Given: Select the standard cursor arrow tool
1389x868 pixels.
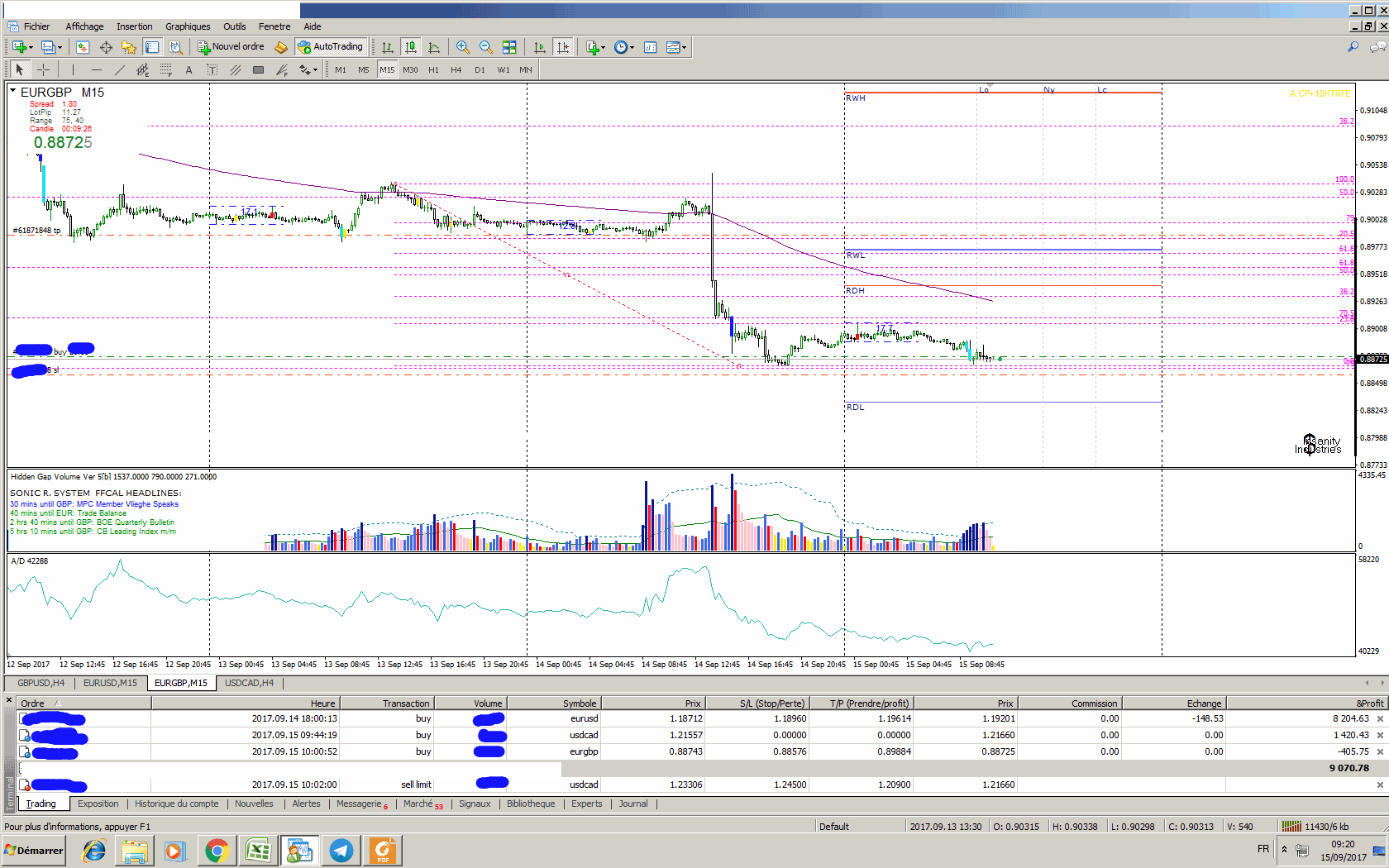Looking at the screenshot, I should [x=20, y=70].
